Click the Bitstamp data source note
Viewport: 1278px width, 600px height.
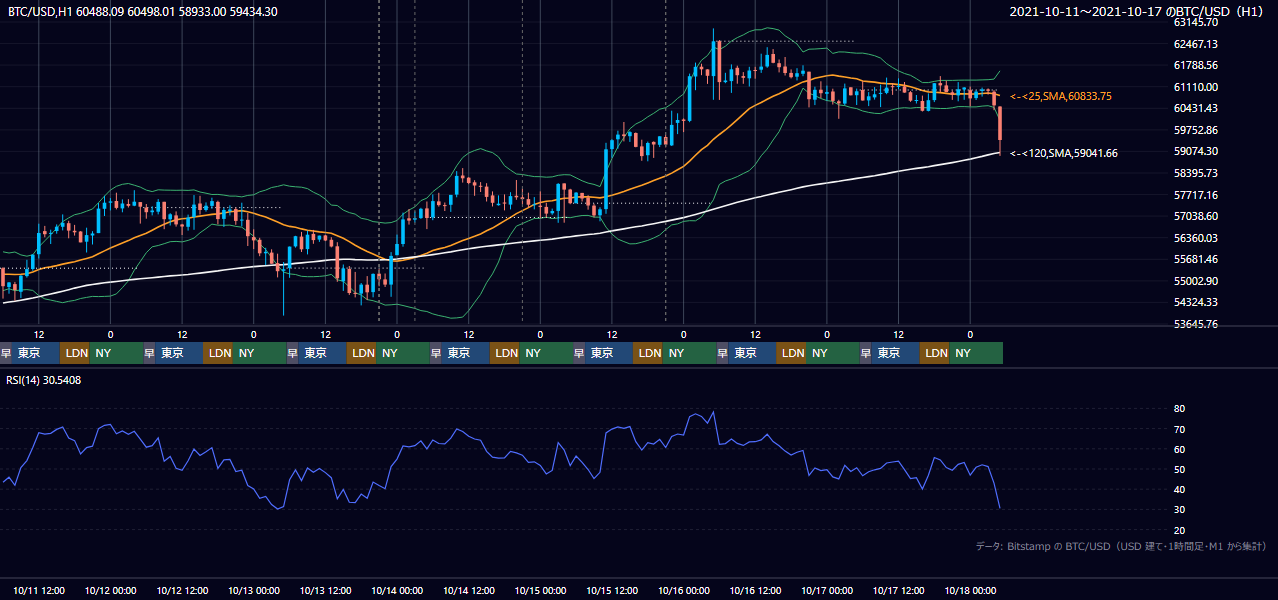(x=1121, y=546)
